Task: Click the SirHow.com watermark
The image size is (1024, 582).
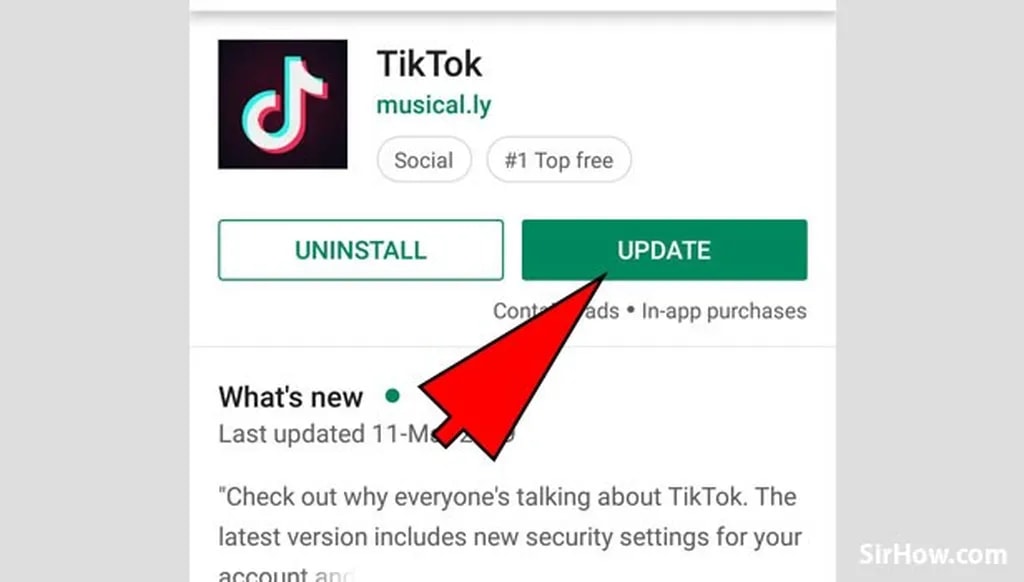Action: [x=933, y=554]
